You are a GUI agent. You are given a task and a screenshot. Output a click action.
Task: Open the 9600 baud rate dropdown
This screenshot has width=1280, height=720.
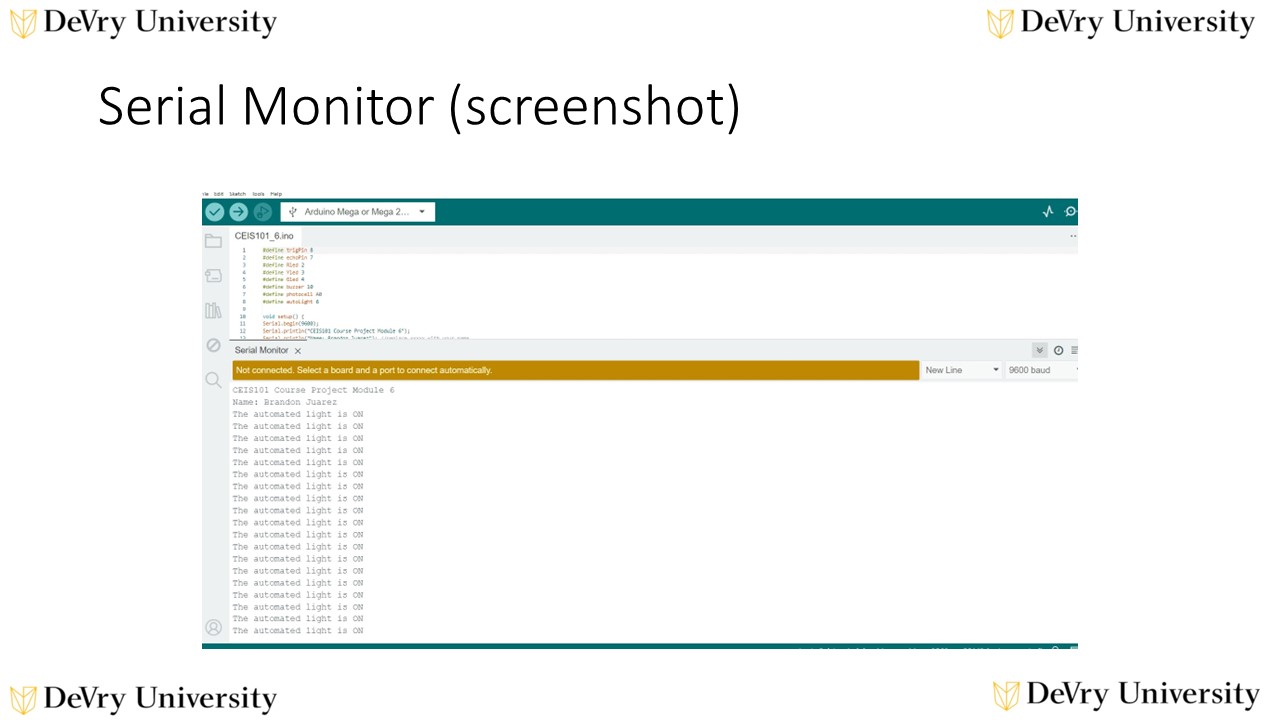coord(1042,370)
